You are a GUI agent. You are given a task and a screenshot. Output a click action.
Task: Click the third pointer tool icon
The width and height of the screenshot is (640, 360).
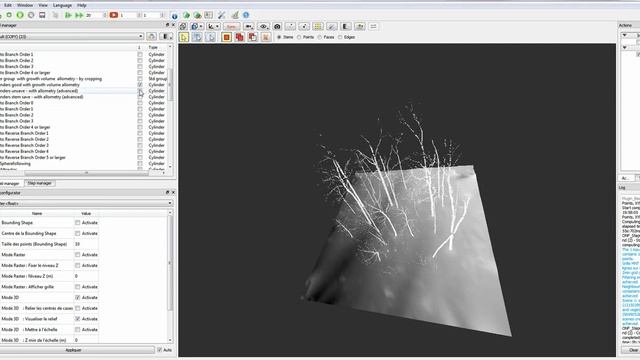tap(210, 37)
